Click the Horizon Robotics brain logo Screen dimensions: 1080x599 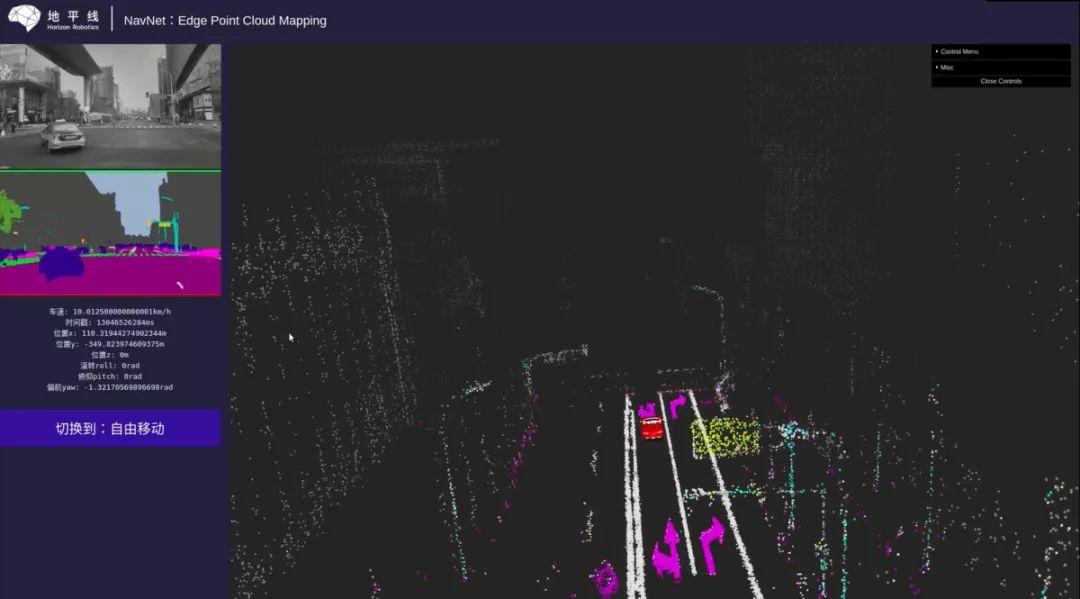tap(24, 18)
